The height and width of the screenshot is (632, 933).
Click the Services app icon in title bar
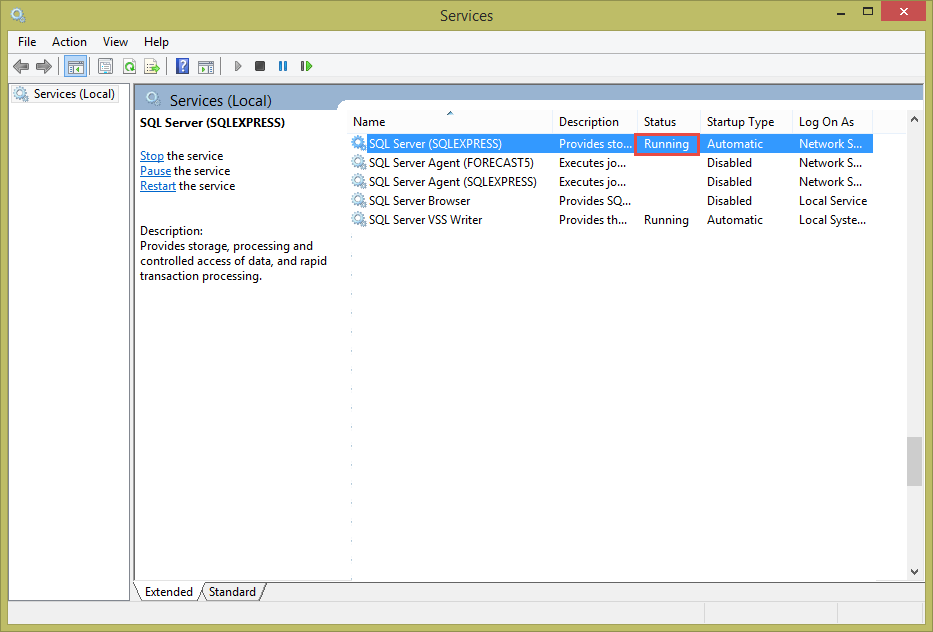pos(18,14)
